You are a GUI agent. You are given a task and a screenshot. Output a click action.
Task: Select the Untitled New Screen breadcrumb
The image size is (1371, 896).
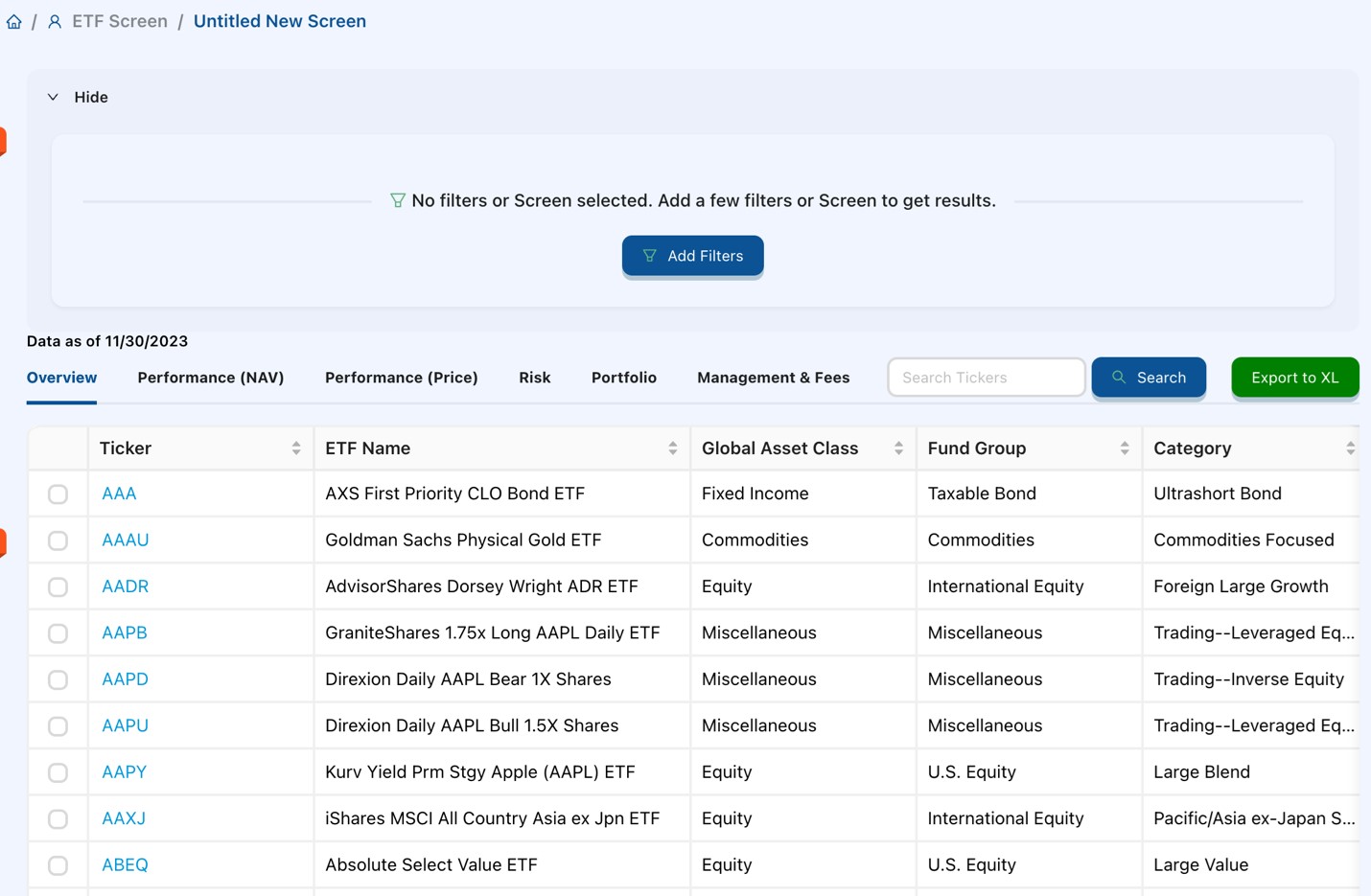tap(280, 21)
